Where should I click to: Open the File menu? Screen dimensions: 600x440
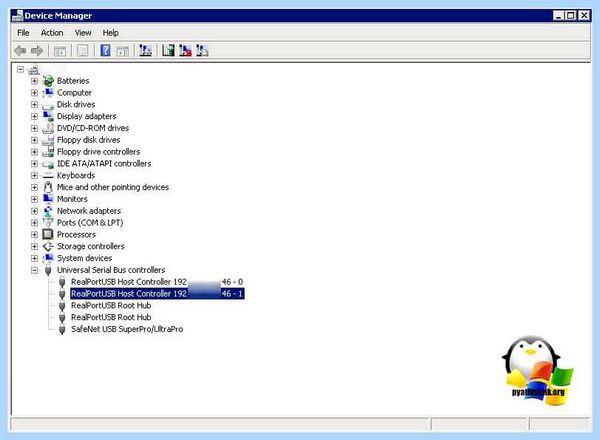23,33
